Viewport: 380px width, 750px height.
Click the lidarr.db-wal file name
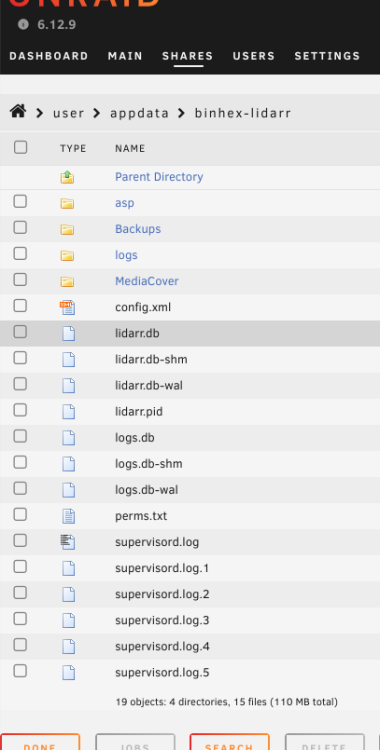(149, 386)
